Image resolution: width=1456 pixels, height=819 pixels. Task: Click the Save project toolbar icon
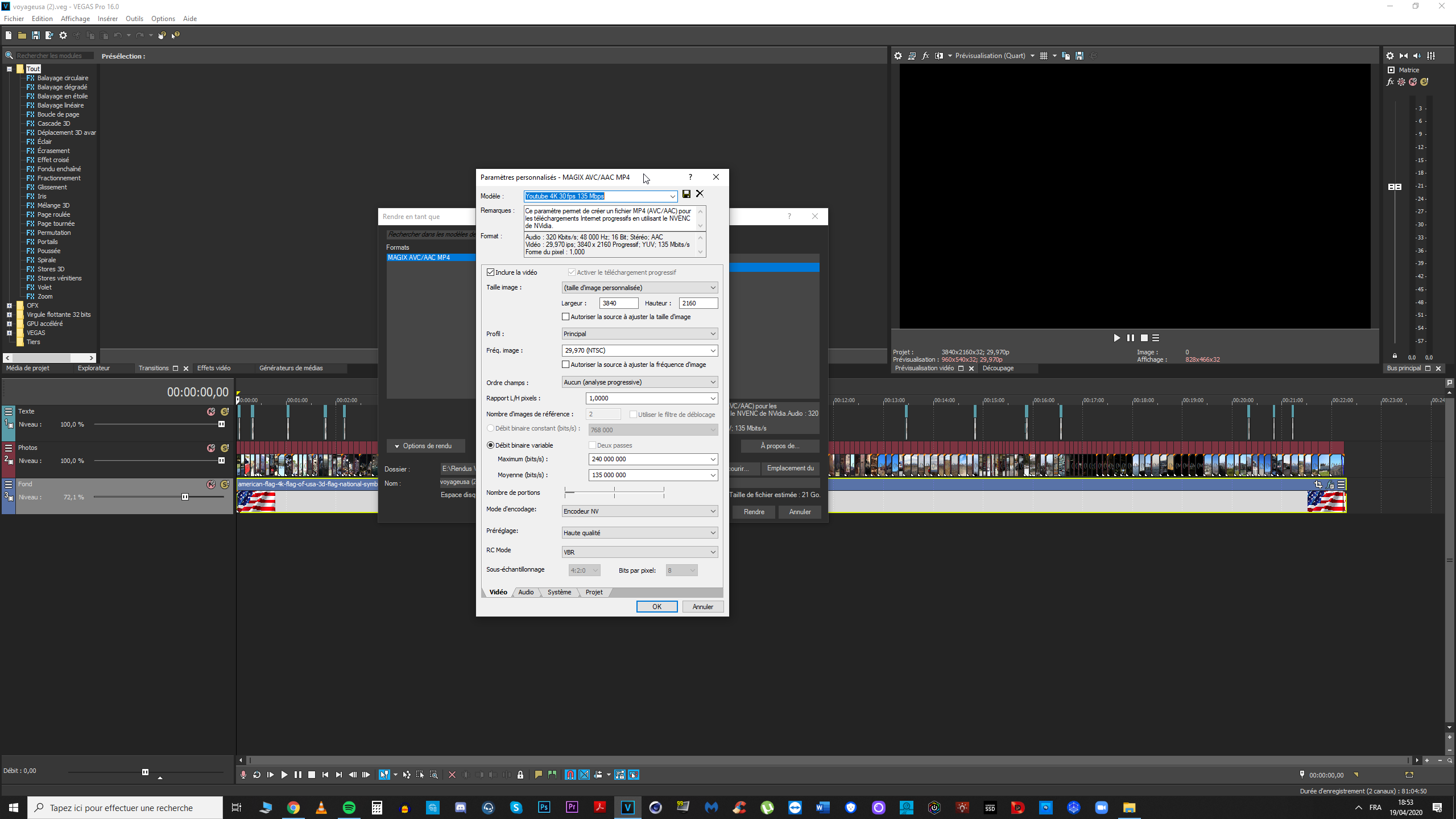click(36, 35)
